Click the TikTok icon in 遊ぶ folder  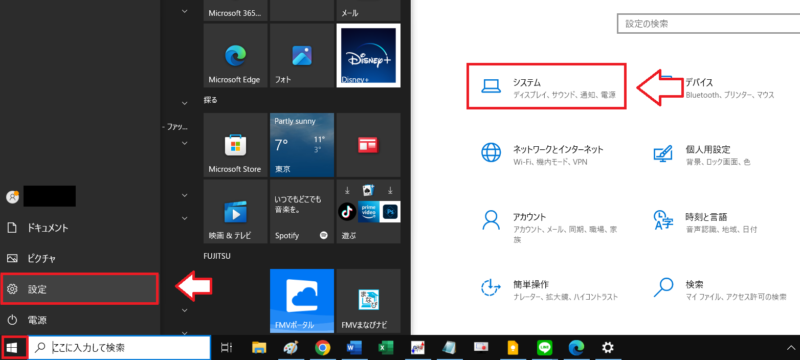(347, 211)
